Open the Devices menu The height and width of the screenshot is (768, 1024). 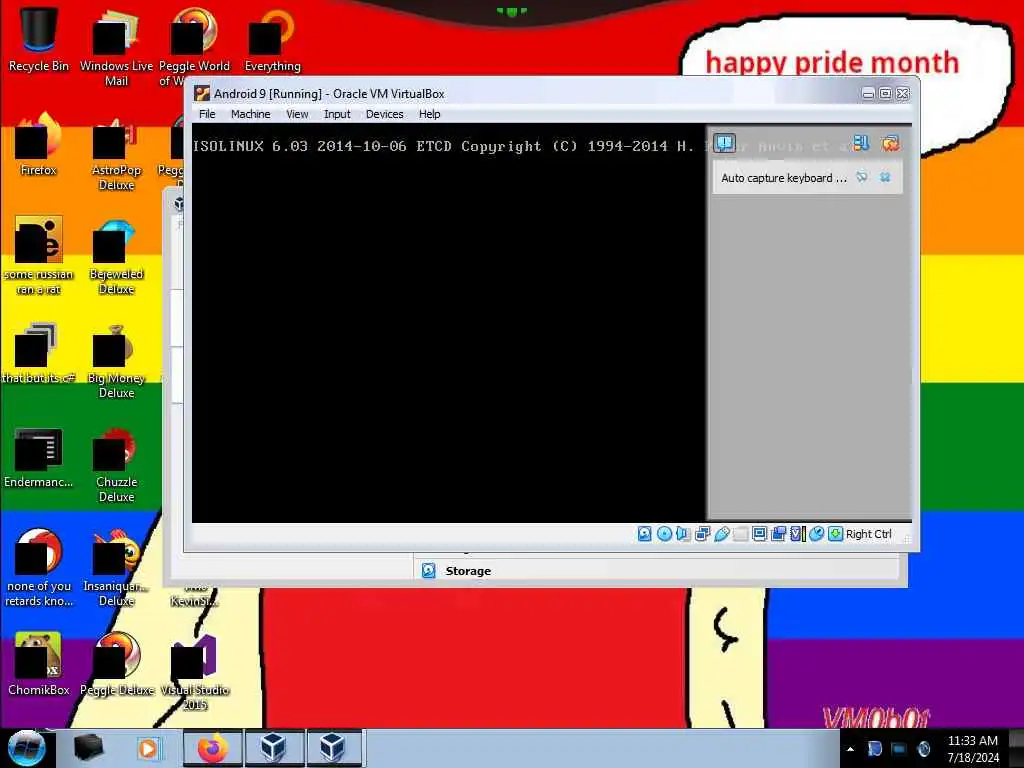click(384, 114)
